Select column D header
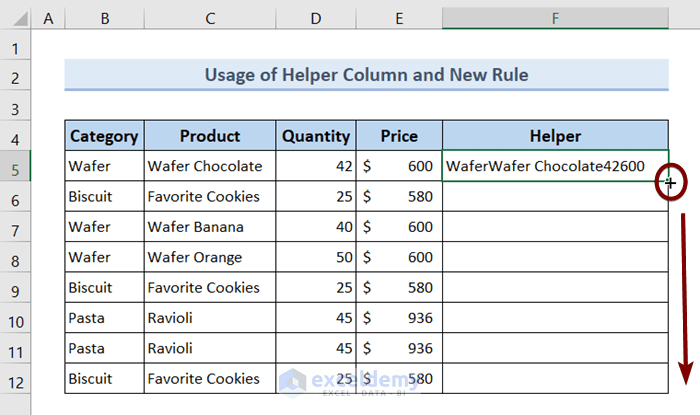The width and height of the screenshot is (700, 415). pyautogui.click(x=316, y=19)
